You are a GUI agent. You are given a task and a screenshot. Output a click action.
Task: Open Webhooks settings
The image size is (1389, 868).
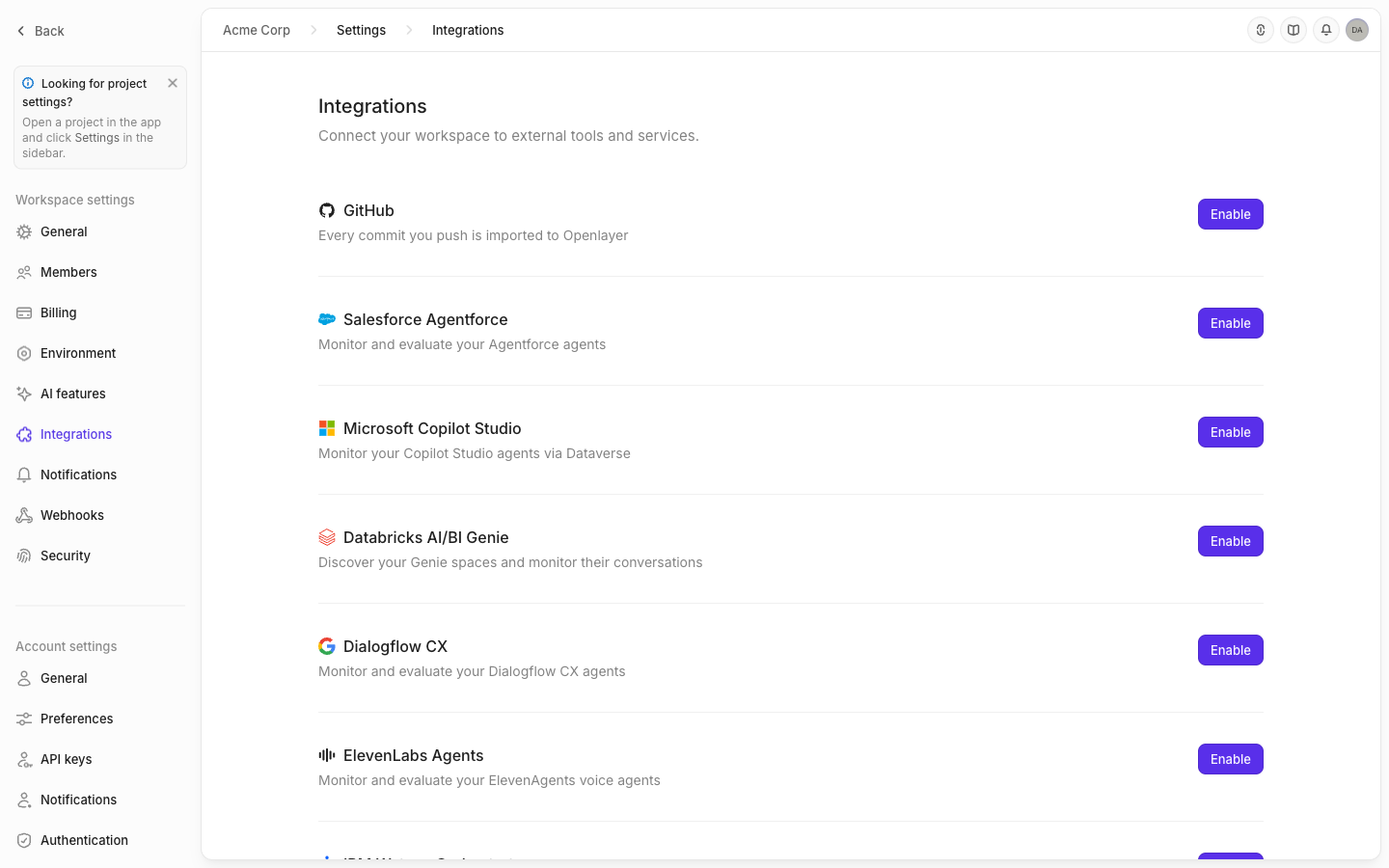click(x=100, y=515)
